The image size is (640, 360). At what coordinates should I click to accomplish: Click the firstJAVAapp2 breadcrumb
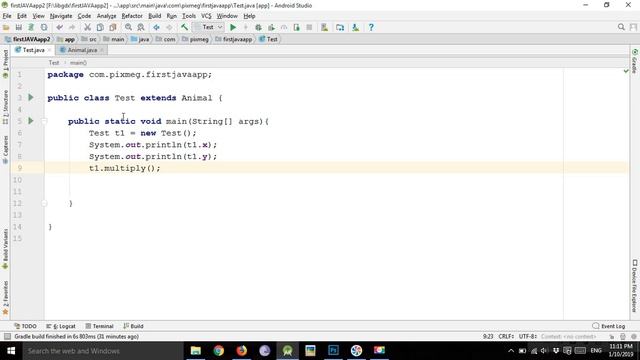tap(27, 39)
